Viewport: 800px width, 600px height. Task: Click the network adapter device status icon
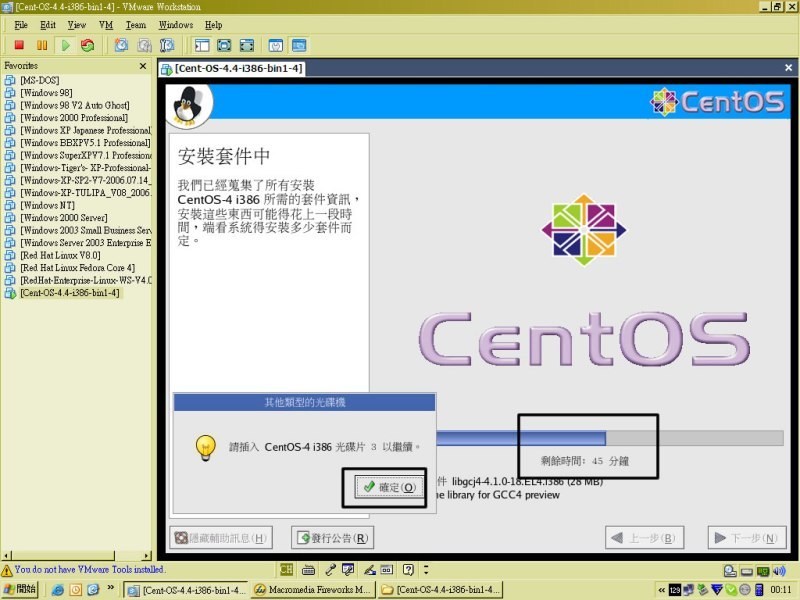pyautogui.click(x=763, y=571)
